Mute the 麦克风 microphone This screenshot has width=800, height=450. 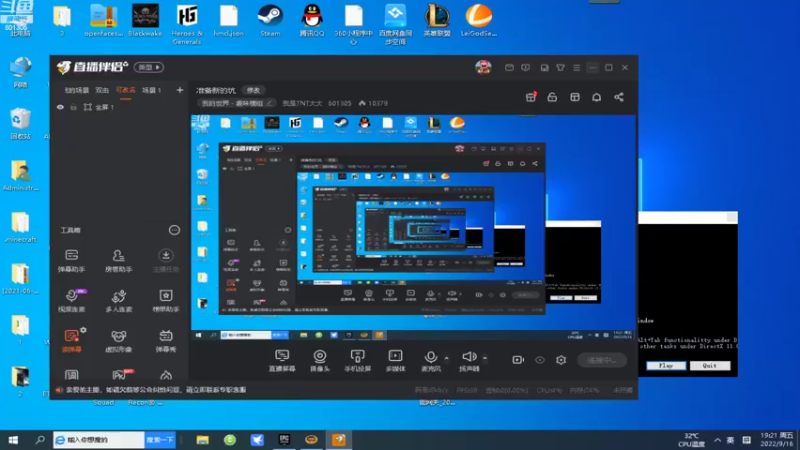[x=431, y=360]
